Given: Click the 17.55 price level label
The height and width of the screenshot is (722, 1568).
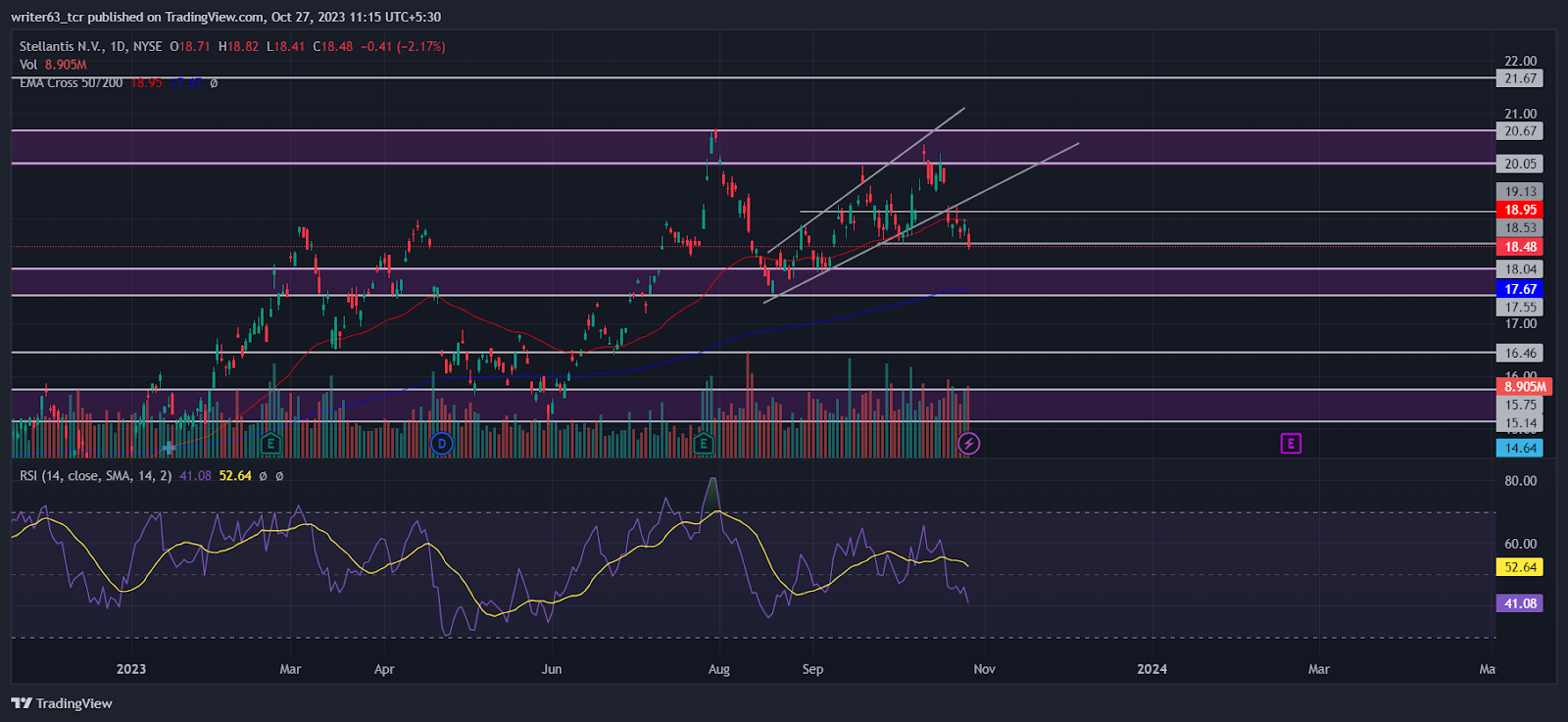Looking at the screenshot, I should click(1520, 308).
